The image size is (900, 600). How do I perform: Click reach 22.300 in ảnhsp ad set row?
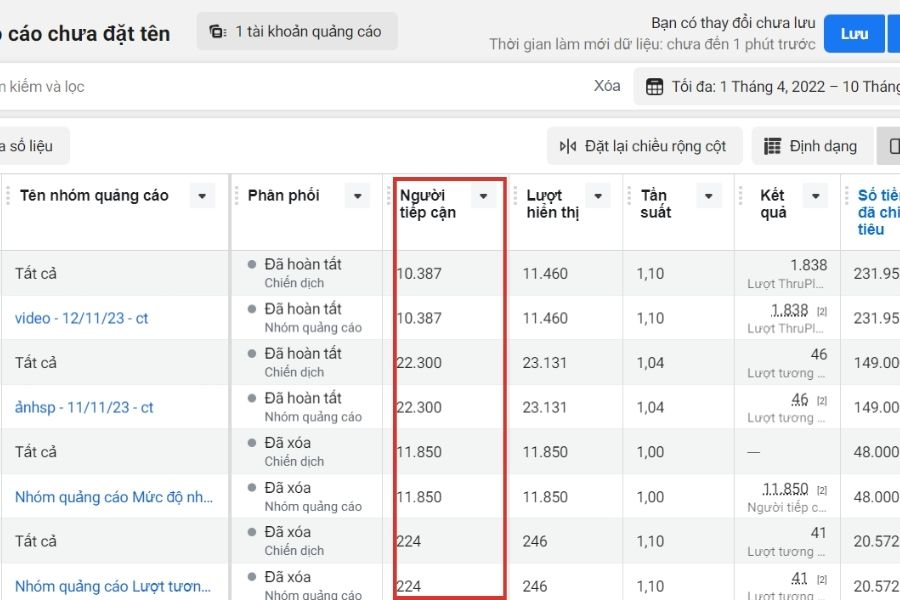420,408
